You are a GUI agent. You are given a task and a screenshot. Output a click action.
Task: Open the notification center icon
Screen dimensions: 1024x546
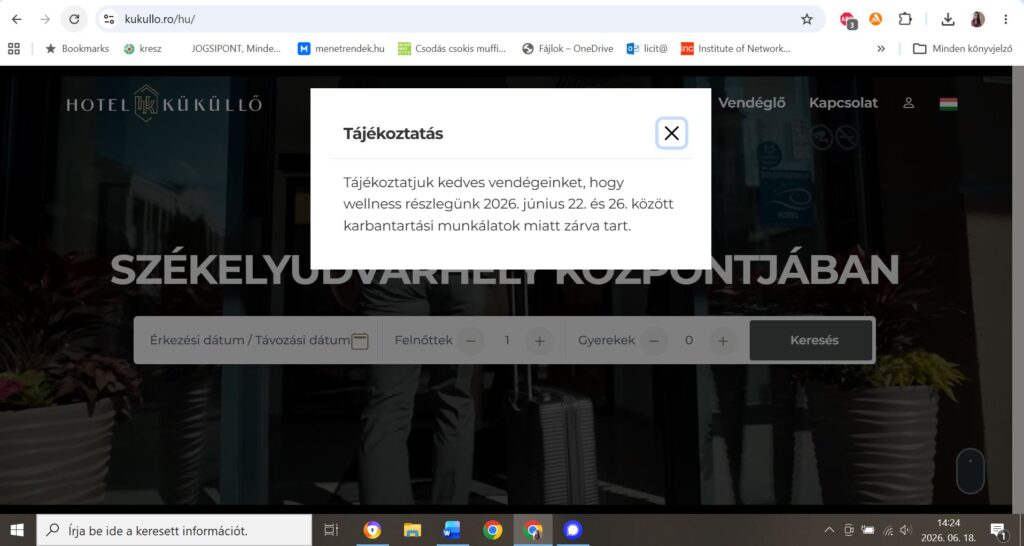click(x=998, y=530)
